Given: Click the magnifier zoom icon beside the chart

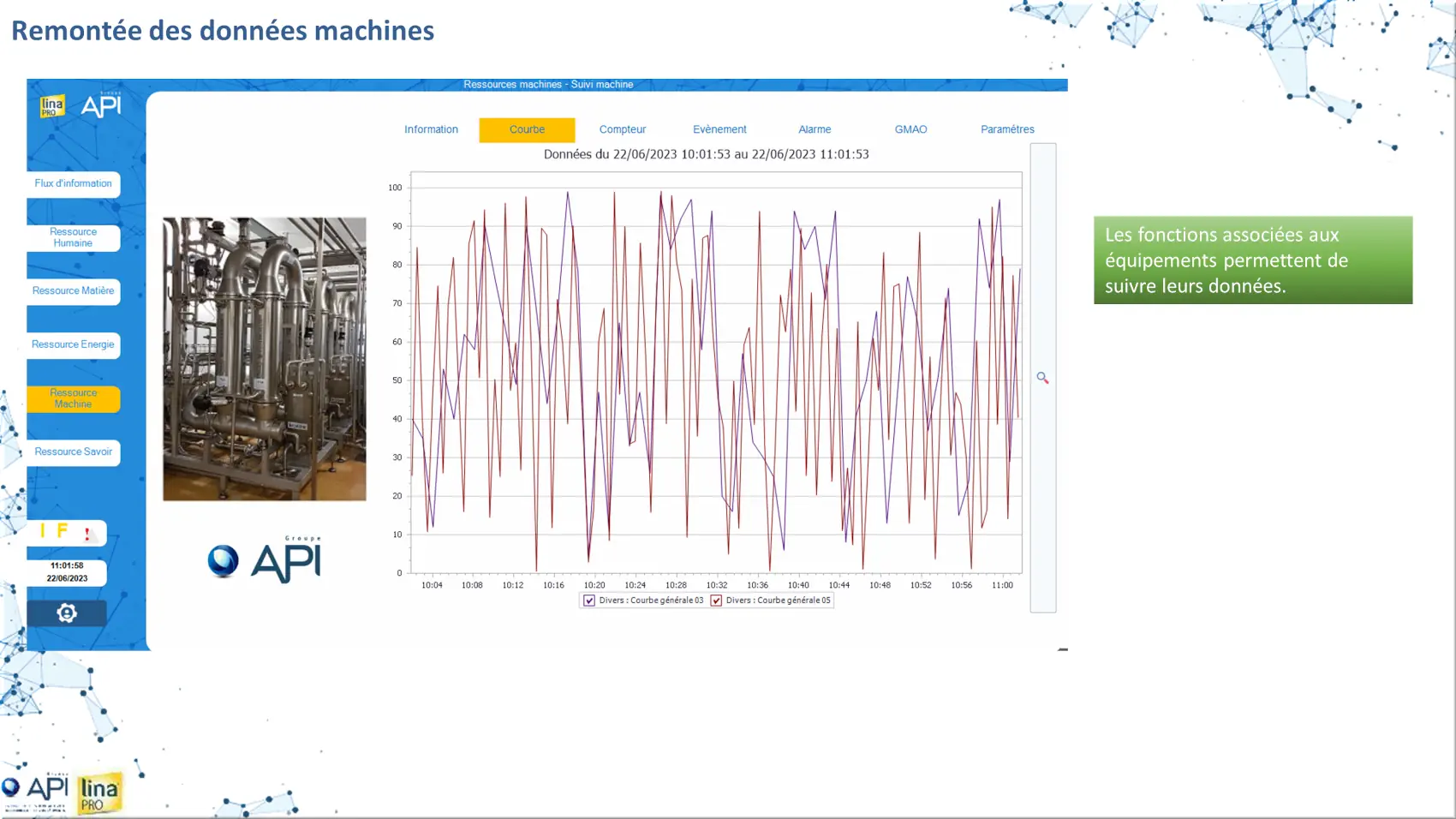Looking at the screenshot, I should point(1042,378).
